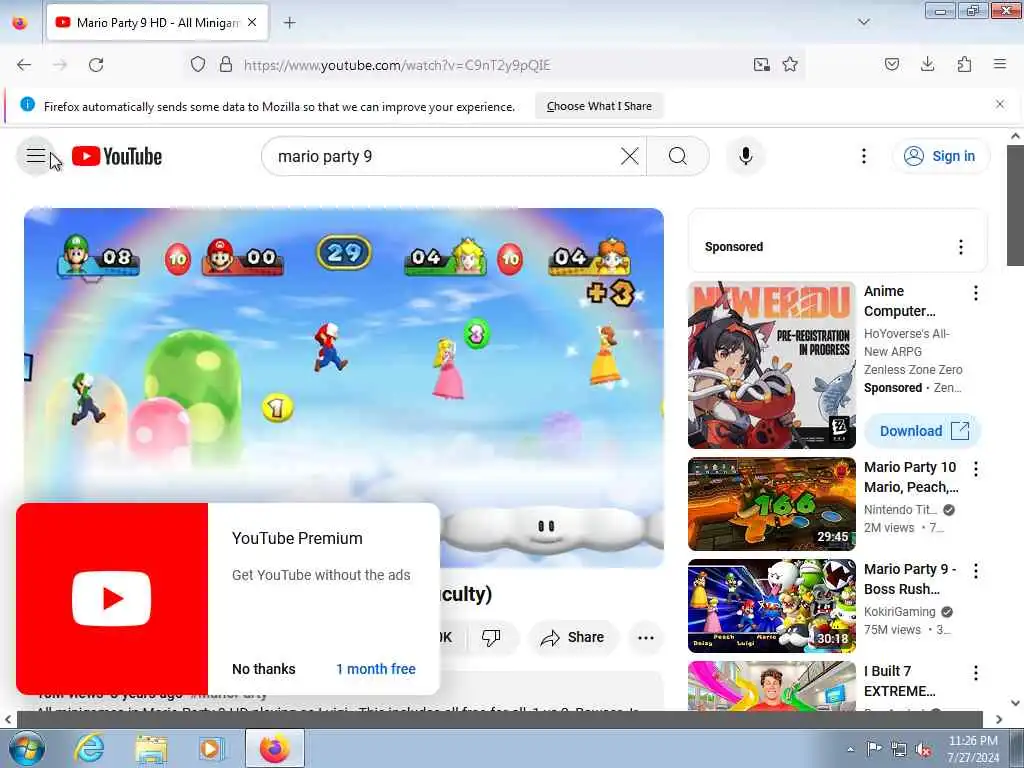Click Mario Party 10 video title
This screenshot has height=768, width=1024.
tap(911, 477)
